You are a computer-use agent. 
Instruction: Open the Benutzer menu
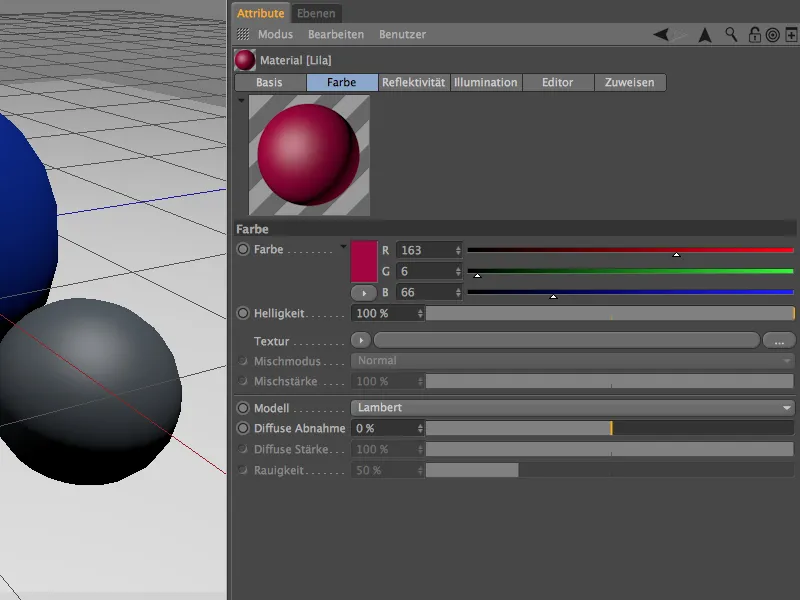click(402, 34)
